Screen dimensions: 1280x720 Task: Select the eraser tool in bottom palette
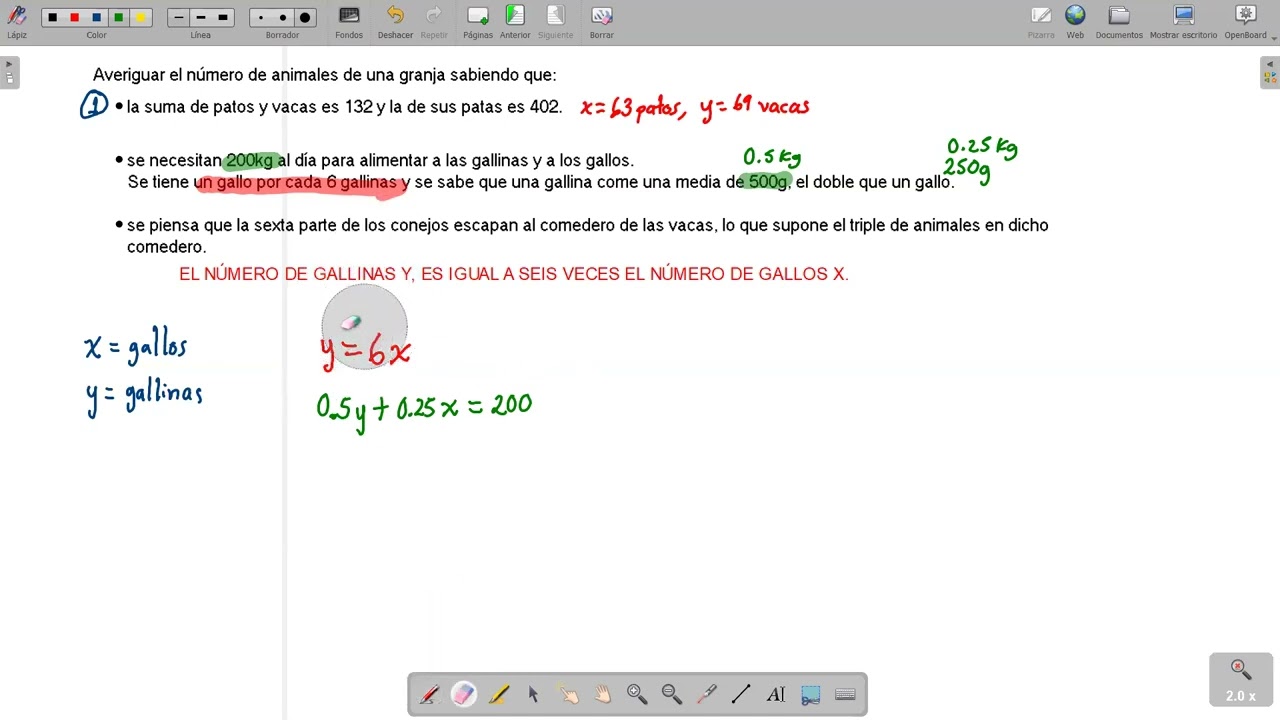[x=464, y=694]
